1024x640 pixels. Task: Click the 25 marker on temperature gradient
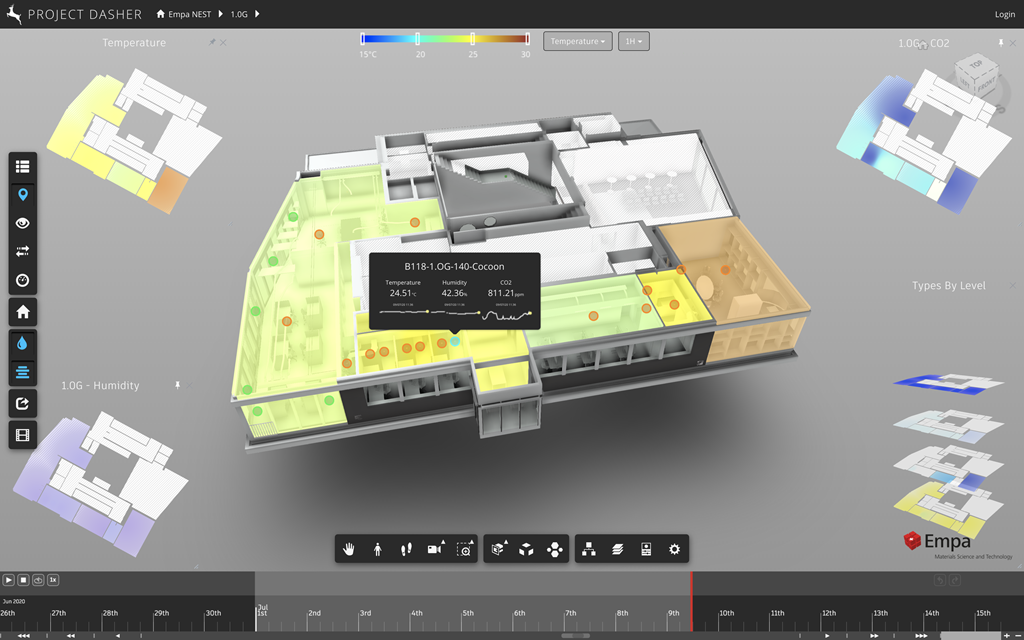coord(472,40)
